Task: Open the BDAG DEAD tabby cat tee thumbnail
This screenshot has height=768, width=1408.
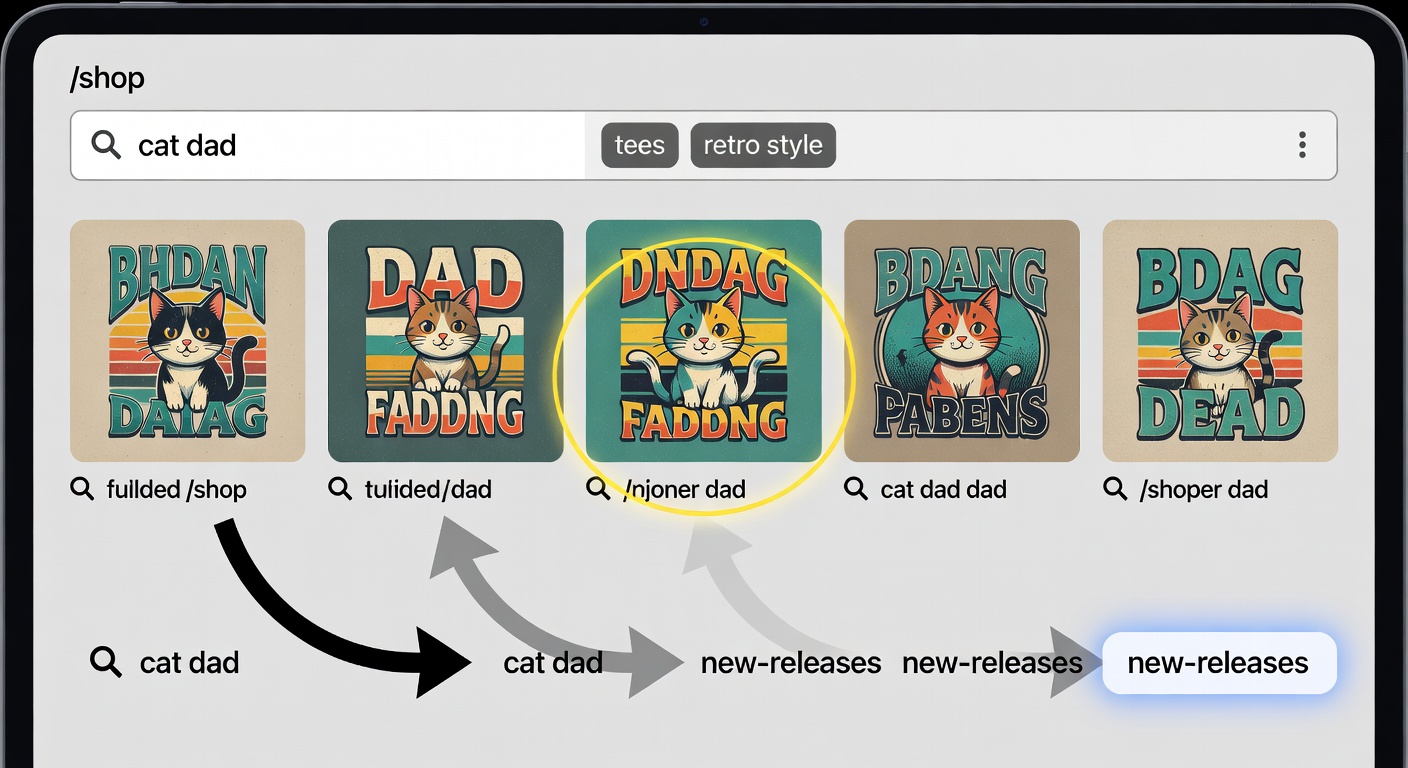Action: [x=1220, y=341]
